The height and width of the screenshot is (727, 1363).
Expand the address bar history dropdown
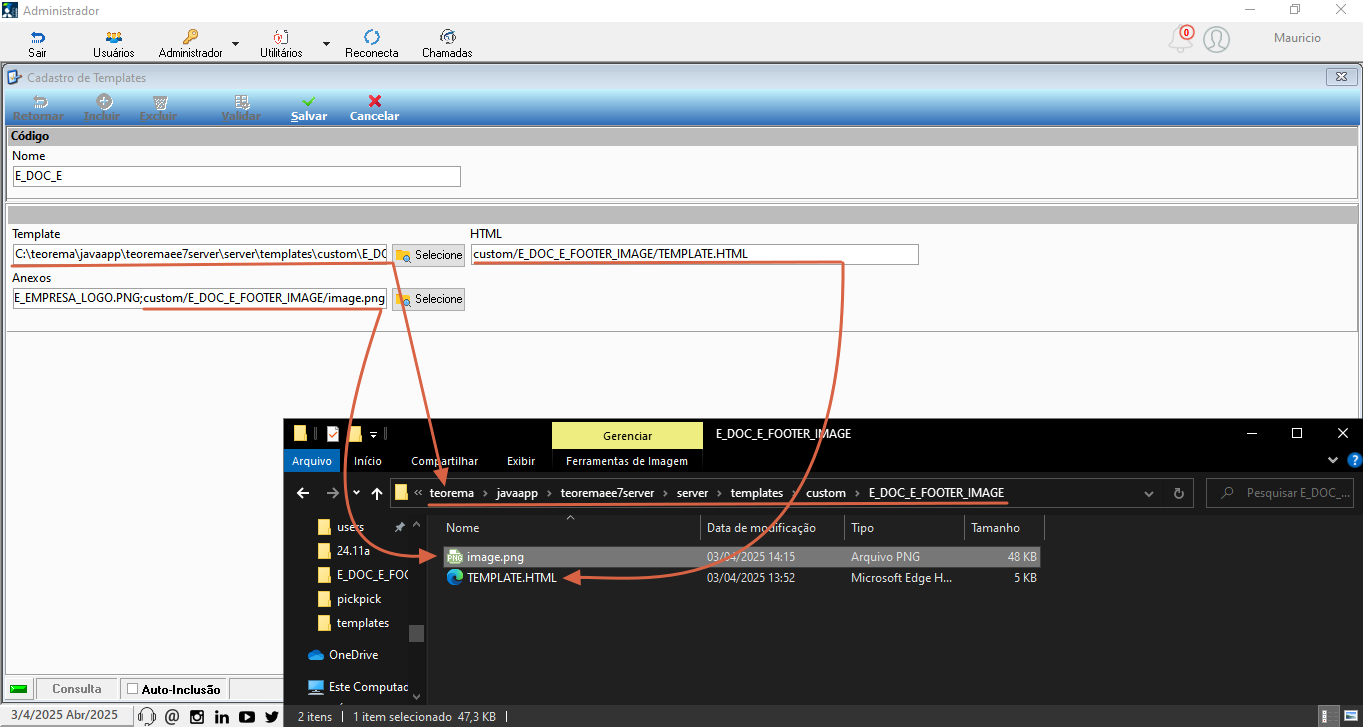pyautogui.click(x=1149, y=493)
